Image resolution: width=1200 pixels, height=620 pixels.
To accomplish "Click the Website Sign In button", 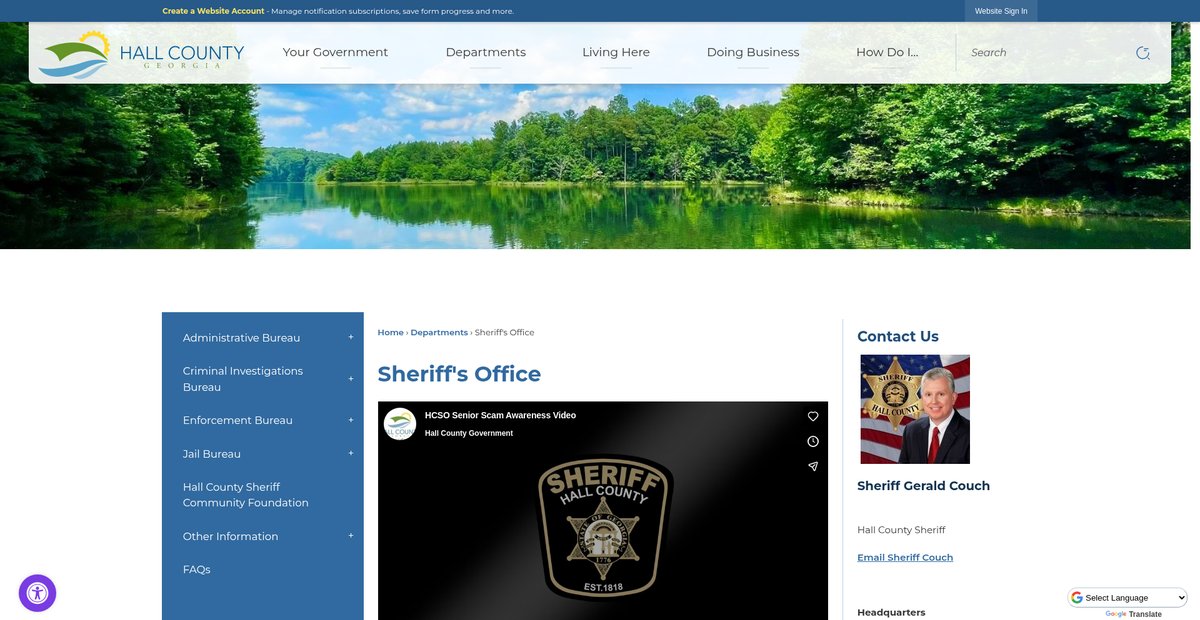I will 1001,11.
